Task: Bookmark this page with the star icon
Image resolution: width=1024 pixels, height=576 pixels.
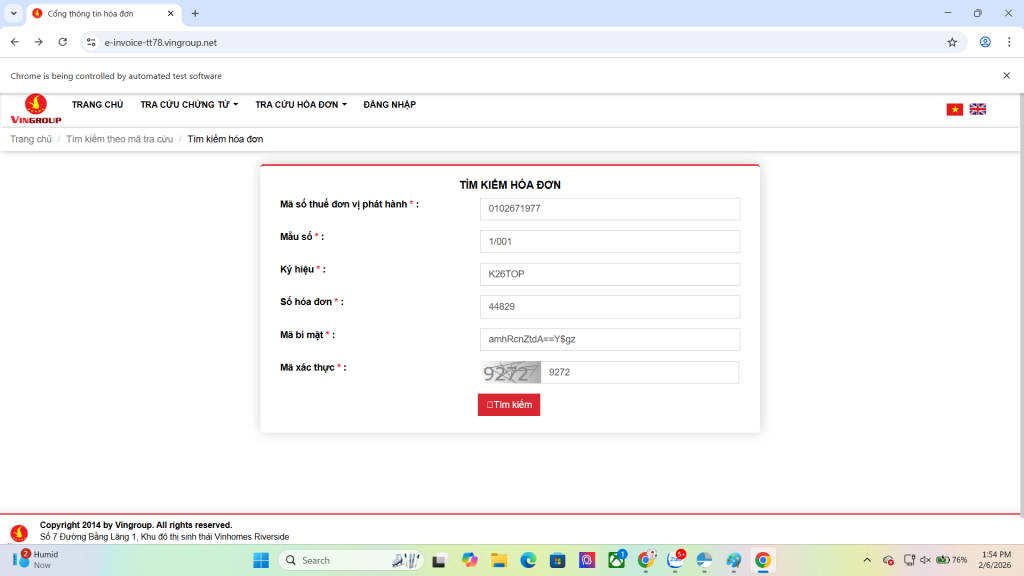Action: 952,42
